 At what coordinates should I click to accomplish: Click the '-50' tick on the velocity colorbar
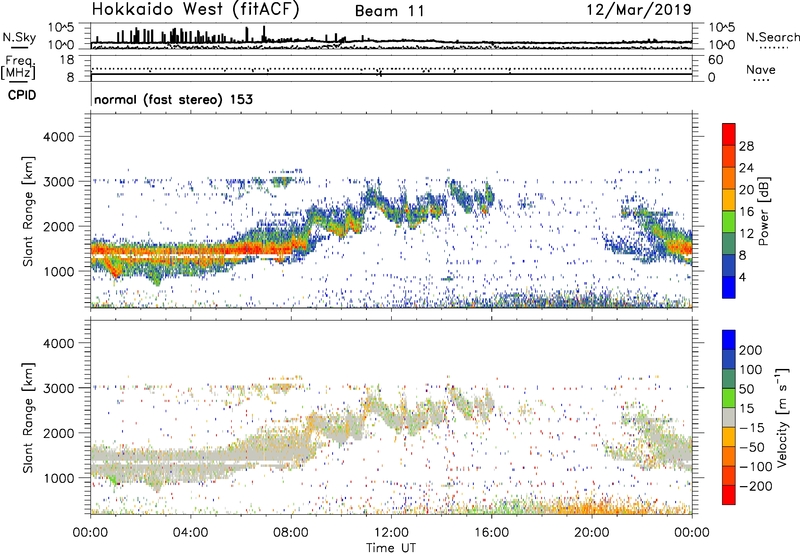752,447
